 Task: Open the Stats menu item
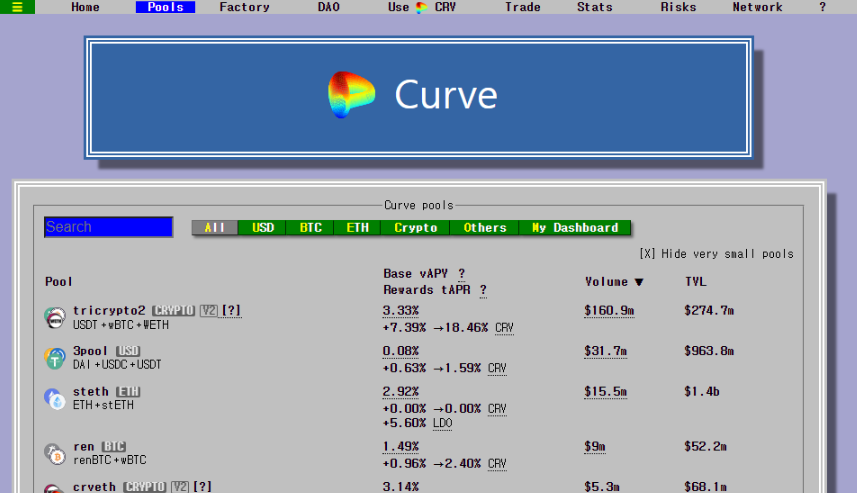(x=595, y=7)
